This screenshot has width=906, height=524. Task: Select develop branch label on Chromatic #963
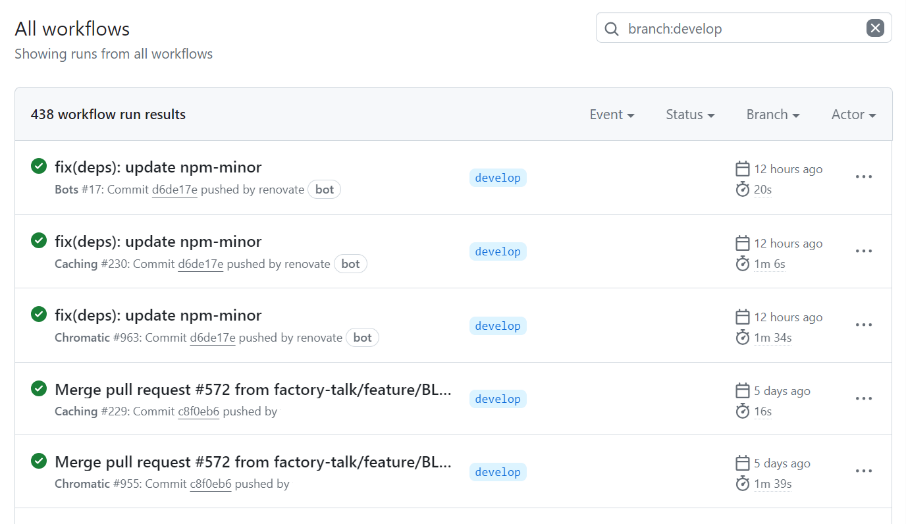coord(498,326)
